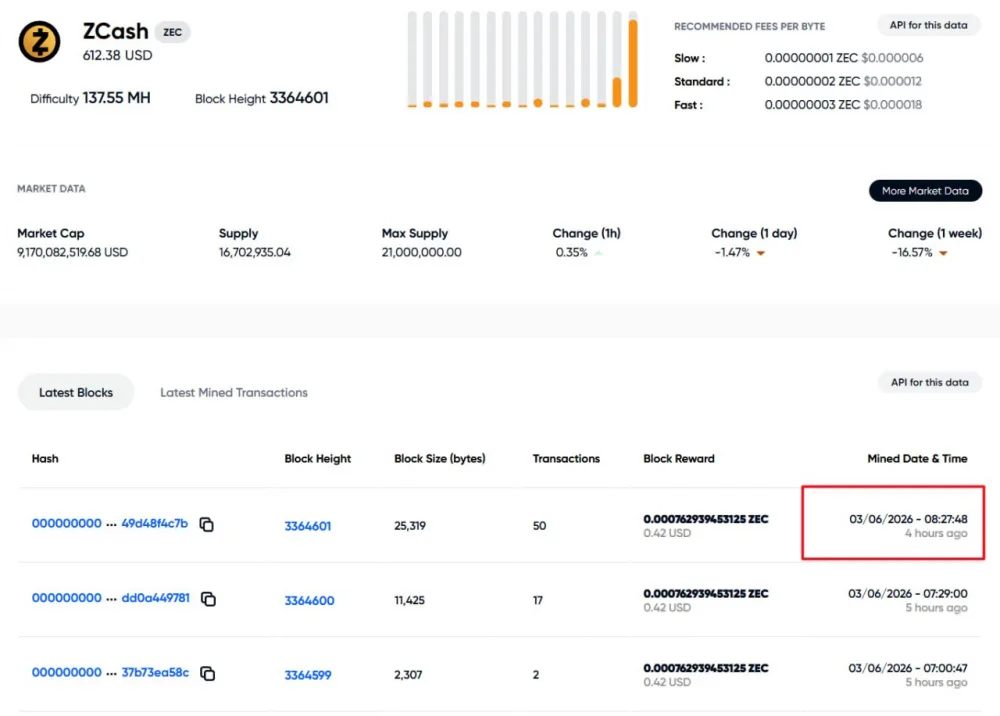1000x716 pixels.
Task: Select Max Supply 21,000,000.00
Action: point(422,252)
